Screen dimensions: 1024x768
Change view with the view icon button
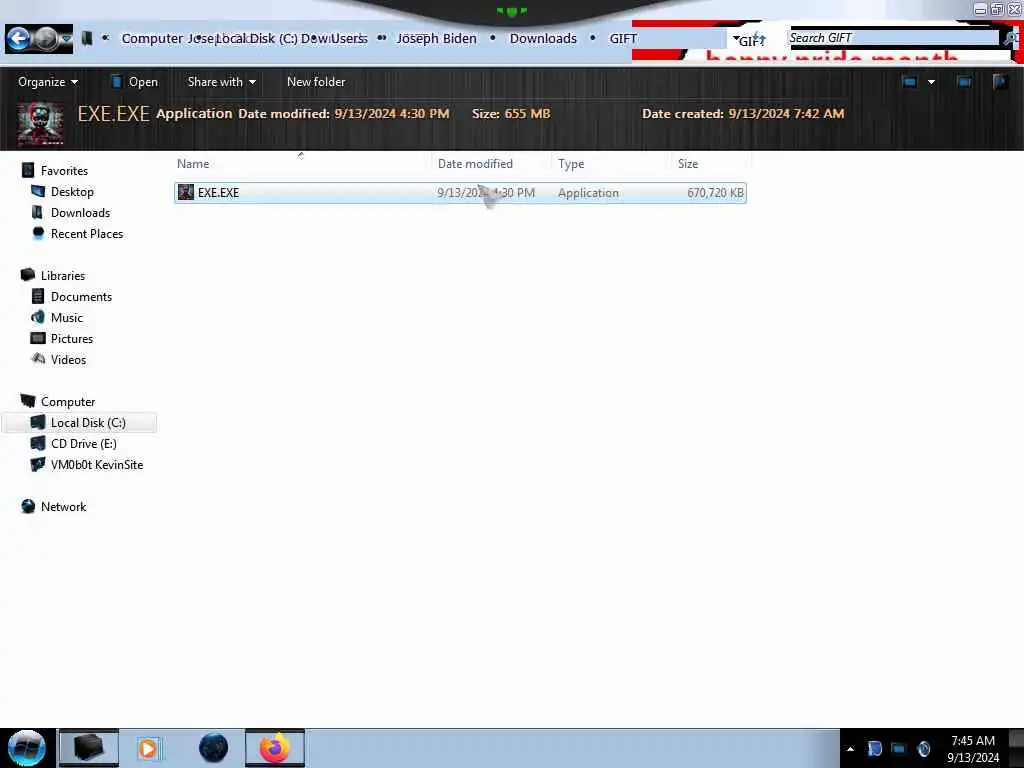click(909, 82)
